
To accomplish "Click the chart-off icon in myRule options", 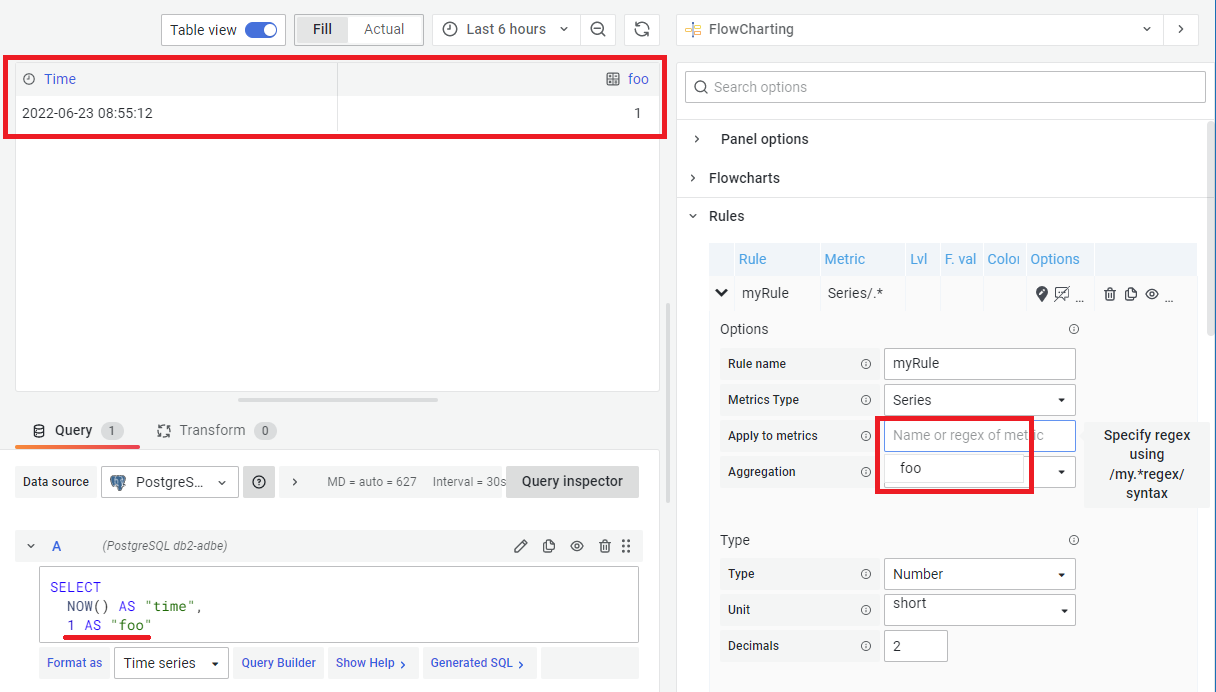I will point(1062,294).
